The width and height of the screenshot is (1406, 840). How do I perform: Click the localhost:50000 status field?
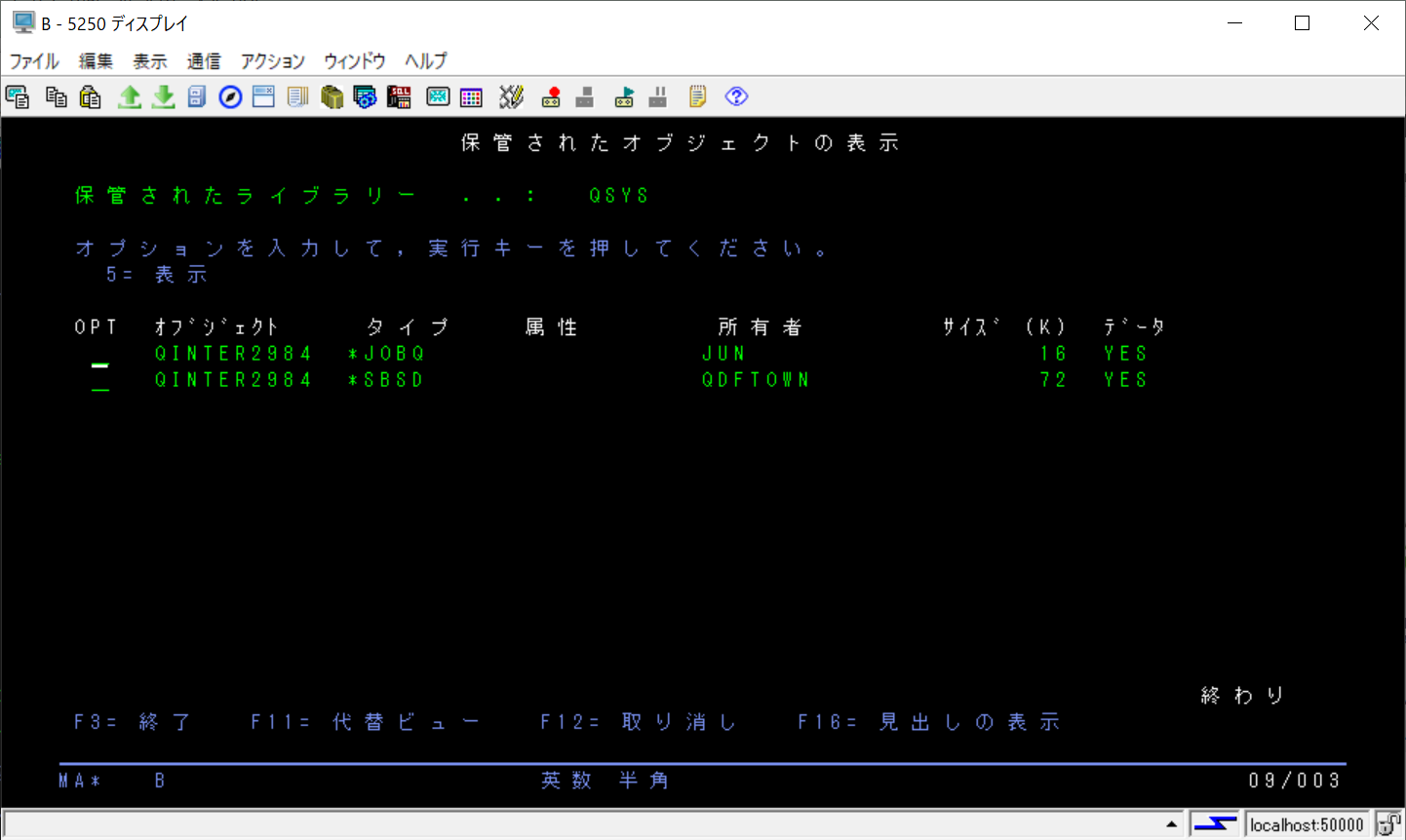tap(1307, 824)
